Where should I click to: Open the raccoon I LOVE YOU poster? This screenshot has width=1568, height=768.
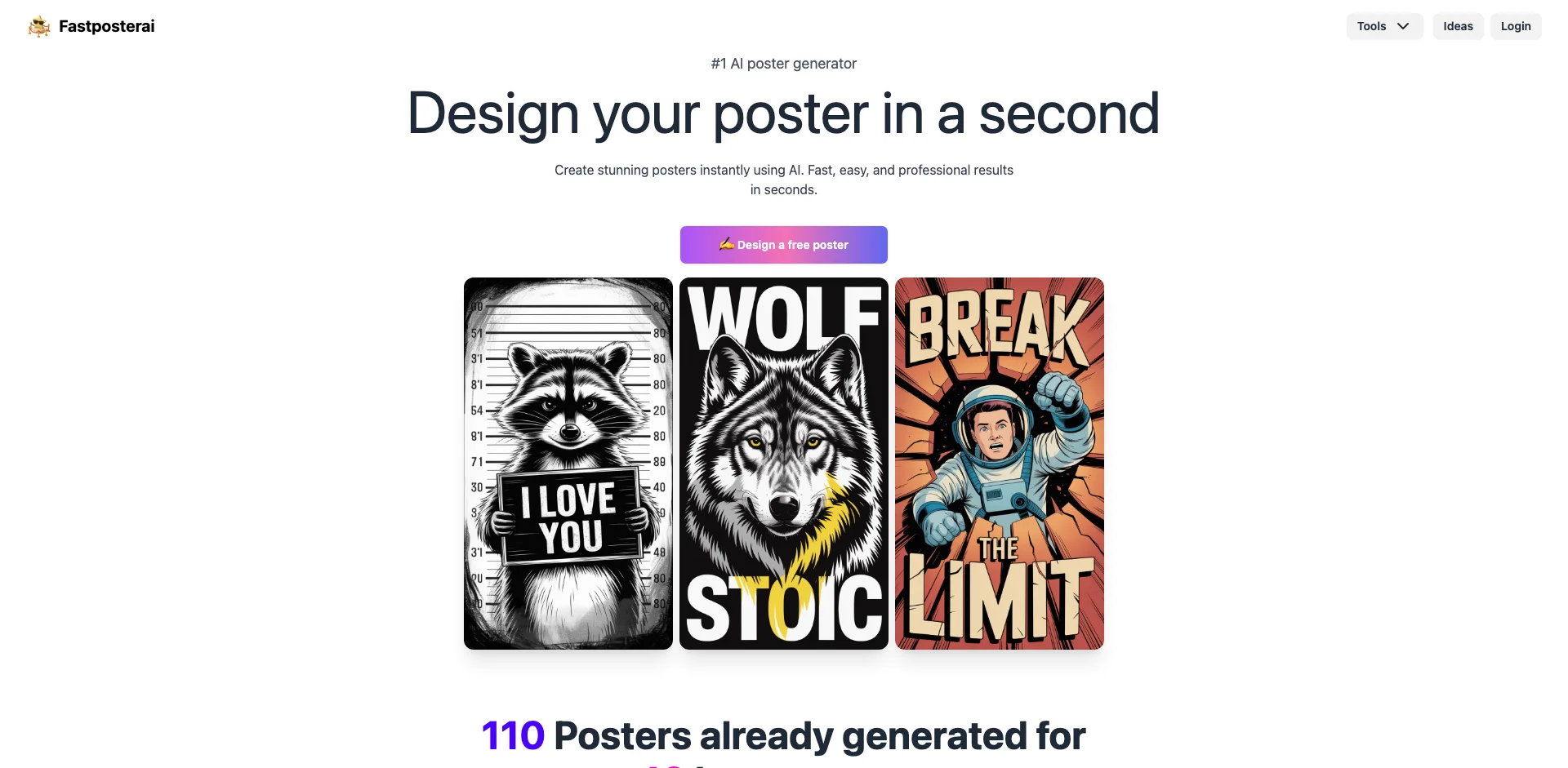coord(568,463)
